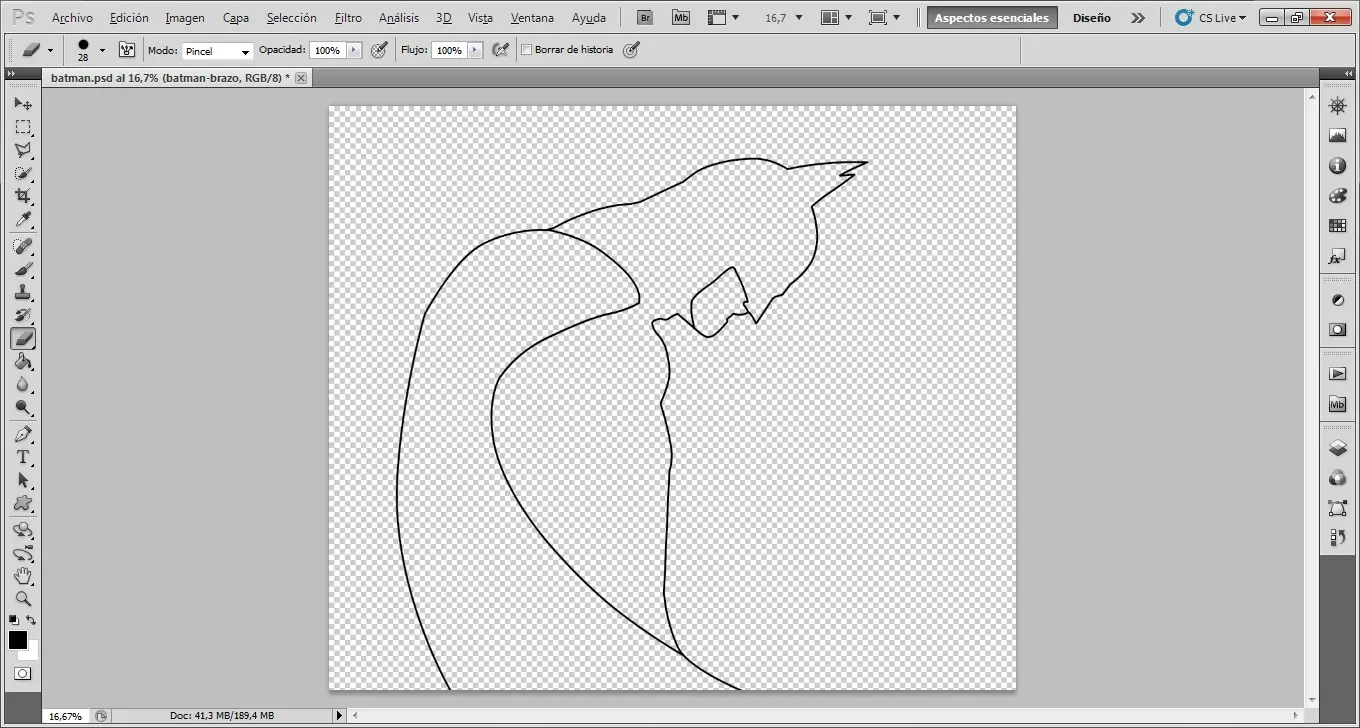This screenshot has height=728, width=1360.
Task: Select the Quick Selection tool
Action: tap(23, 173)
